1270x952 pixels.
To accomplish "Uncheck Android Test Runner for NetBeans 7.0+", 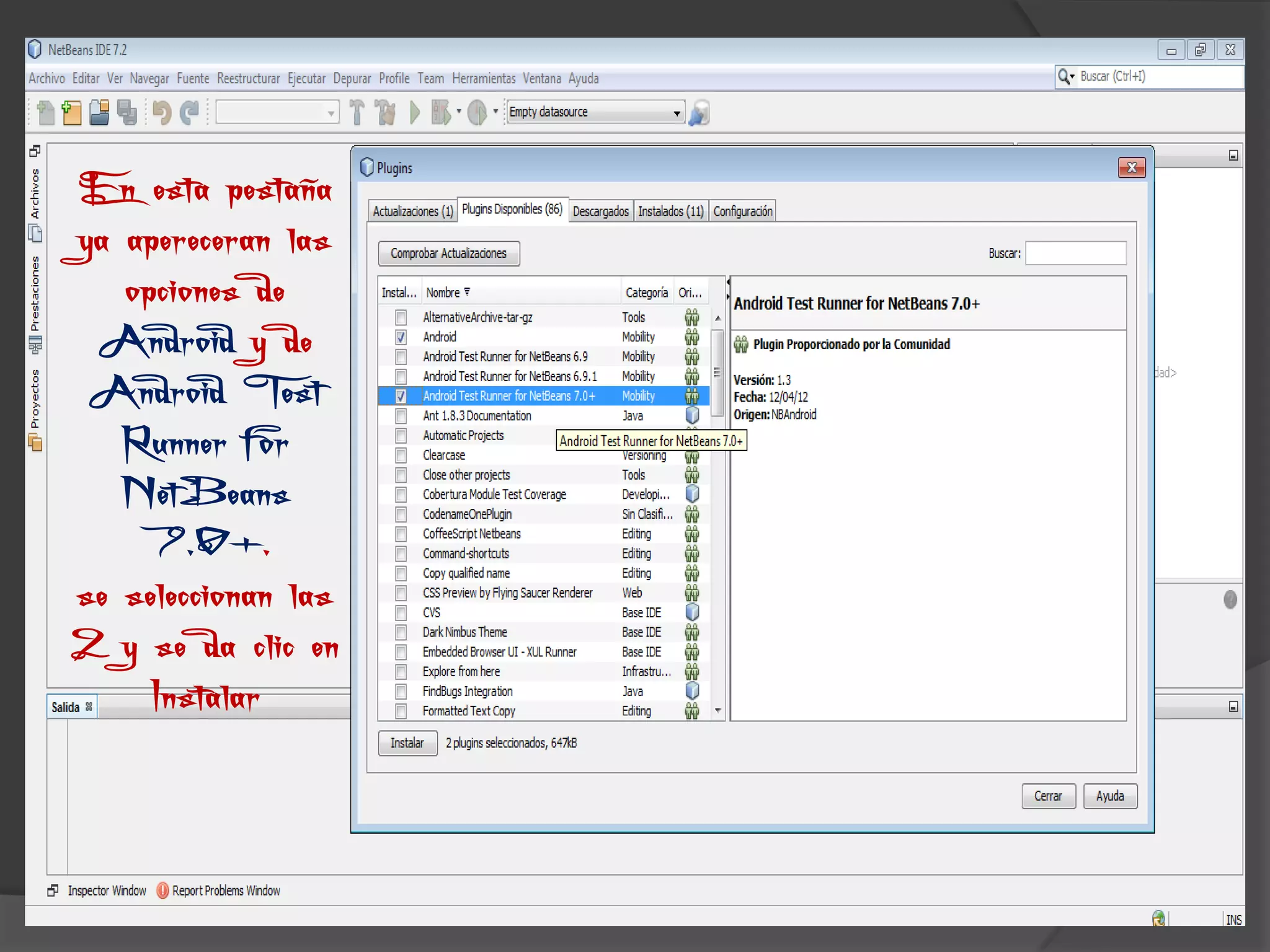I will coord(401,396).
